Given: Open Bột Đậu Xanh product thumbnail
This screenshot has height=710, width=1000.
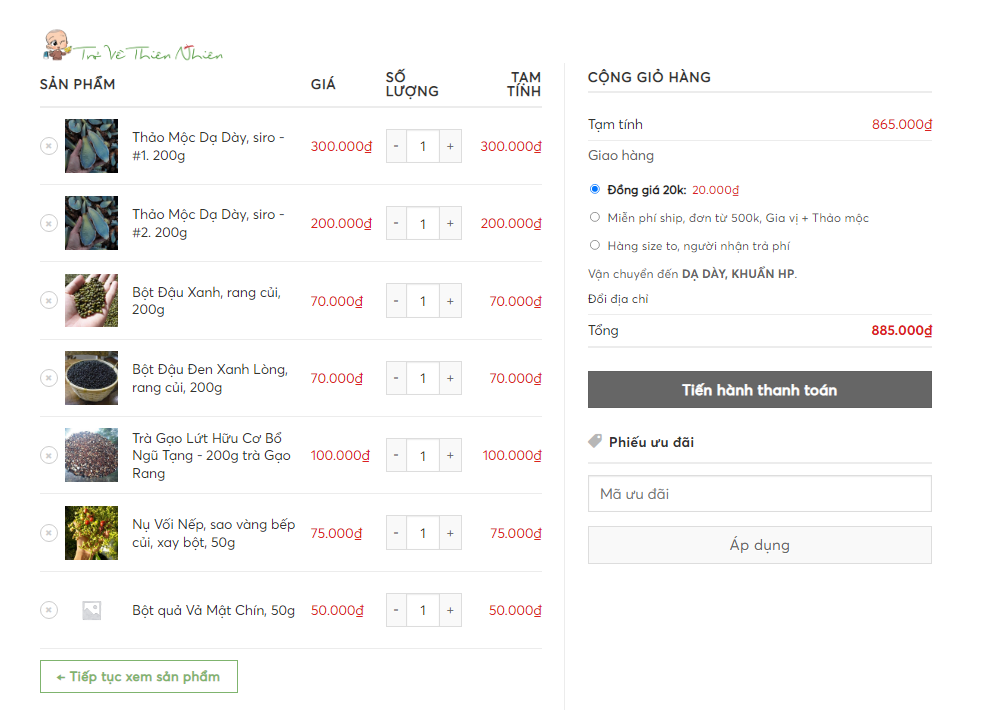Looking at the screenshot, I should (x=91, y=300).
